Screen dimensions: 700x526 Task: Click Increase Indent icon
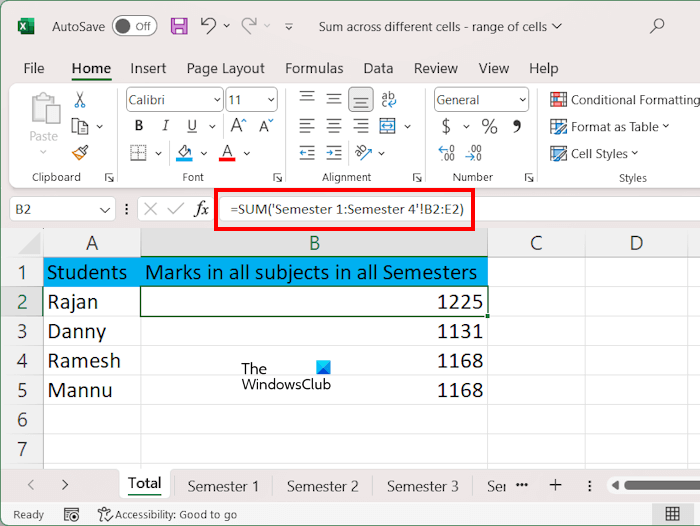point(334,153)
